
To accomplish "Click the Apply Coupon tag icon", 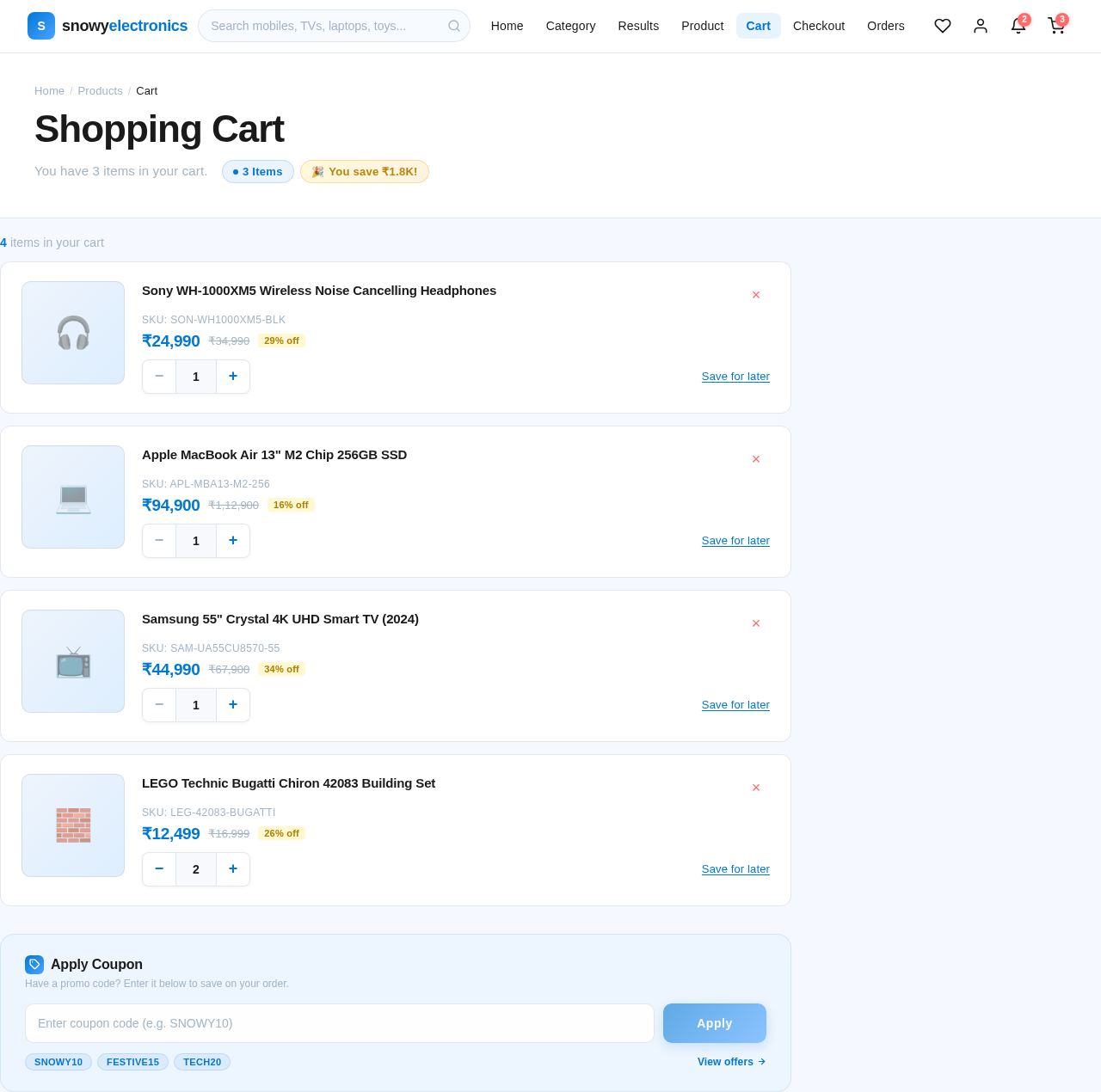I will 34,965.
